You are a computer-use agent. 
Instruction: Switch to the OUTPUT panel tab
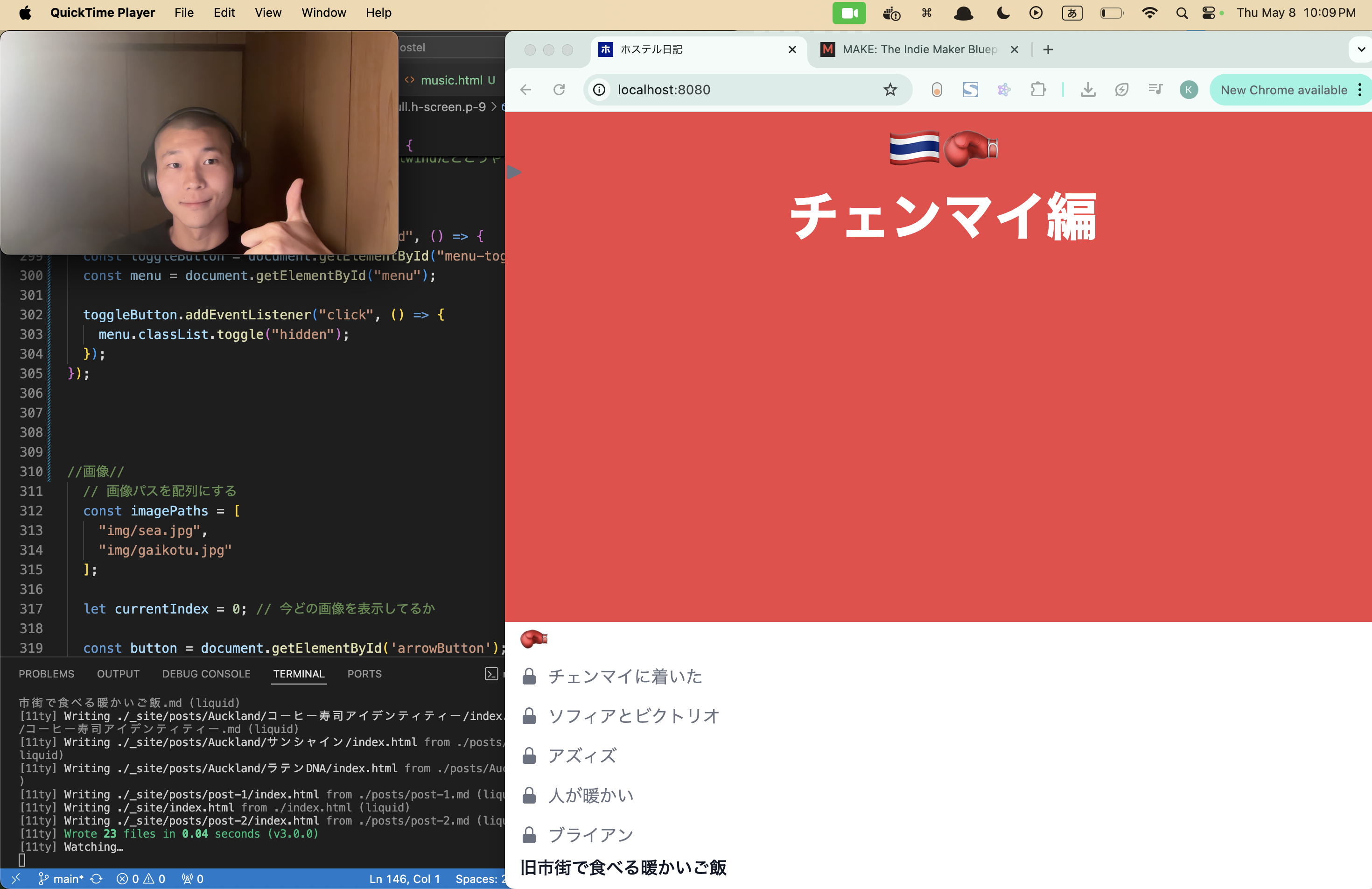(x=118, y=674)
